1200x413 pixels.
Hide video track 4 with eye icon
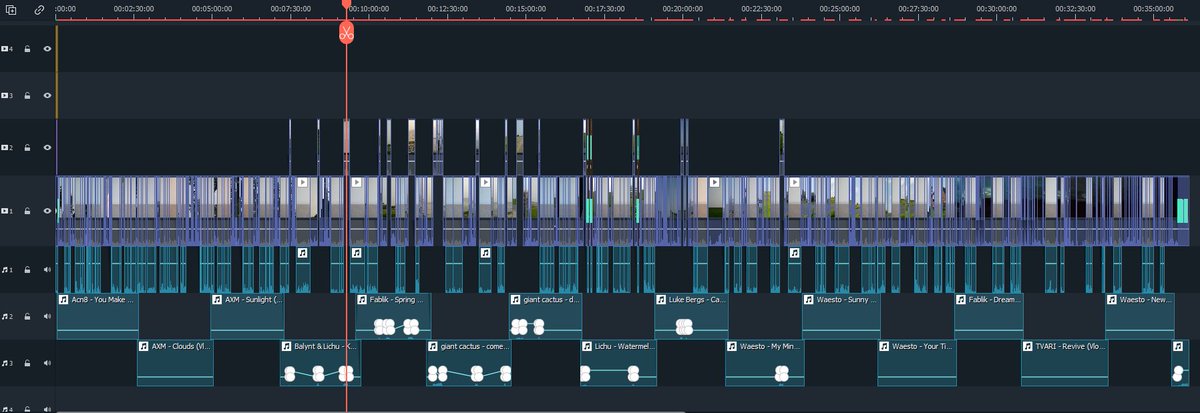tap(47, 48)
